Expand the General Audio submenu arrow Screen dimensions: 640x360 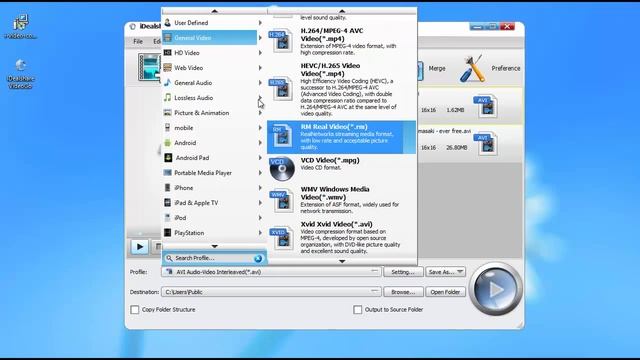(x=260, y=82)
